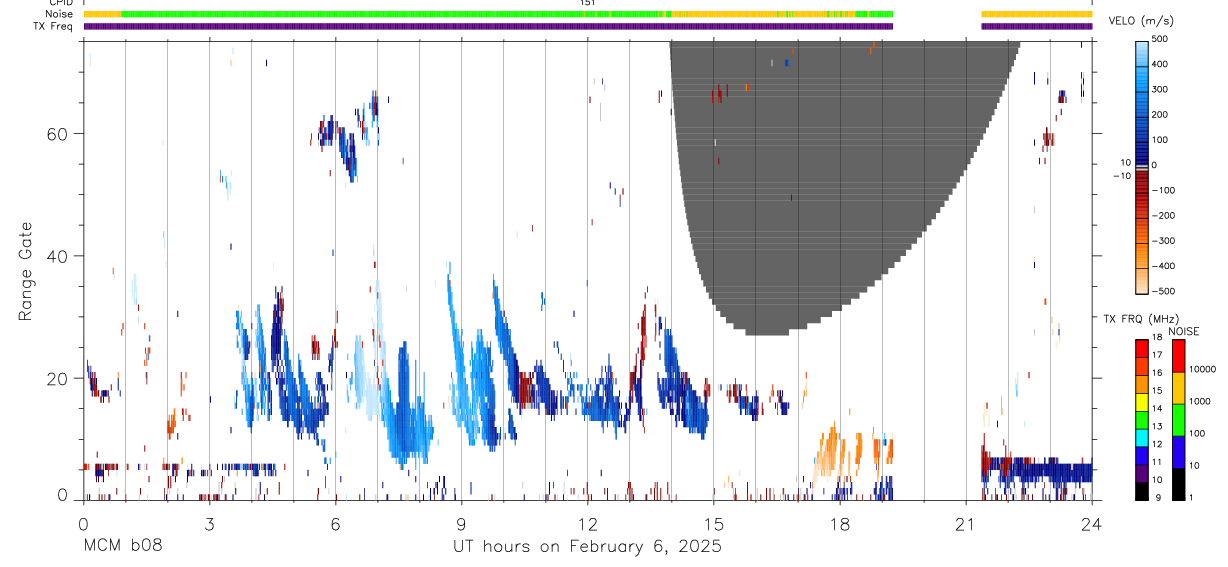The image size is (1228, 567).
Task: Click the '9' hour tick on time axis
Action: click(461, 524)
